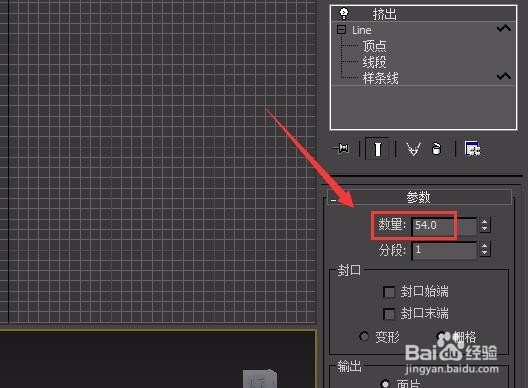Enable the 封口始端 checkbox
Screen dimensions: 528x388
click(389, 292)
